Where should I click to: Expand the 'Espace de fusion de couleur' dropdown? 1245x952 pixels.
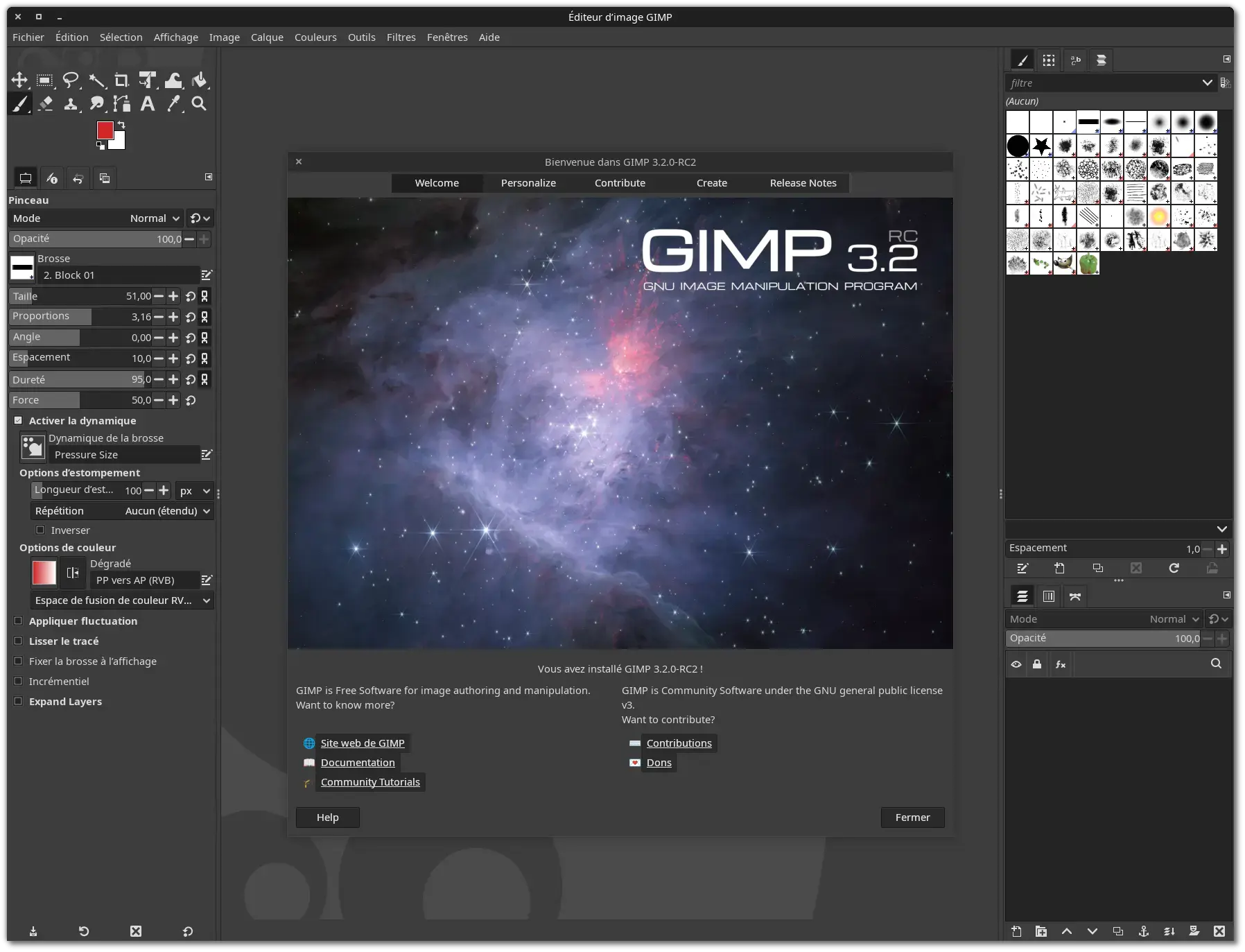tap(122, 600)
